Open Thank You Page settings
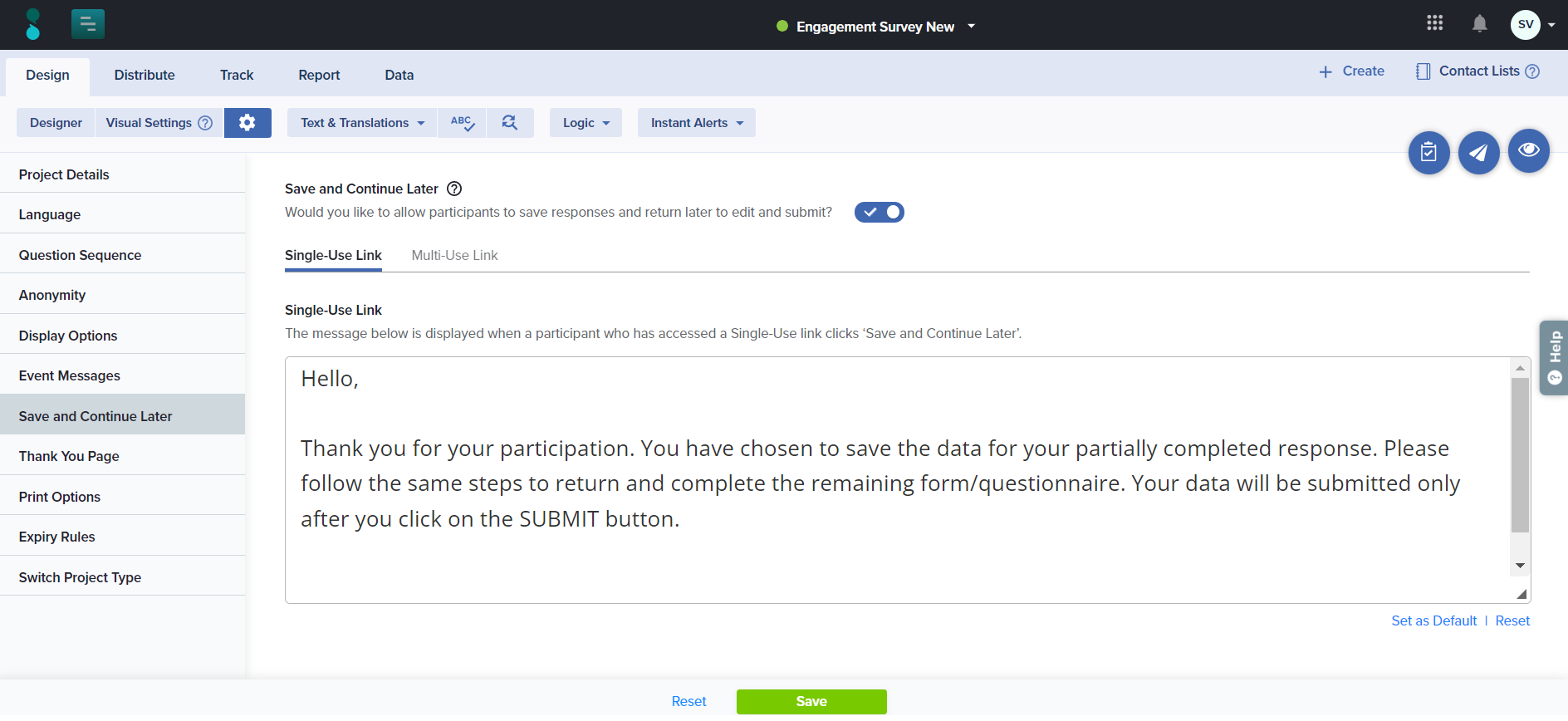 [69, 456]
